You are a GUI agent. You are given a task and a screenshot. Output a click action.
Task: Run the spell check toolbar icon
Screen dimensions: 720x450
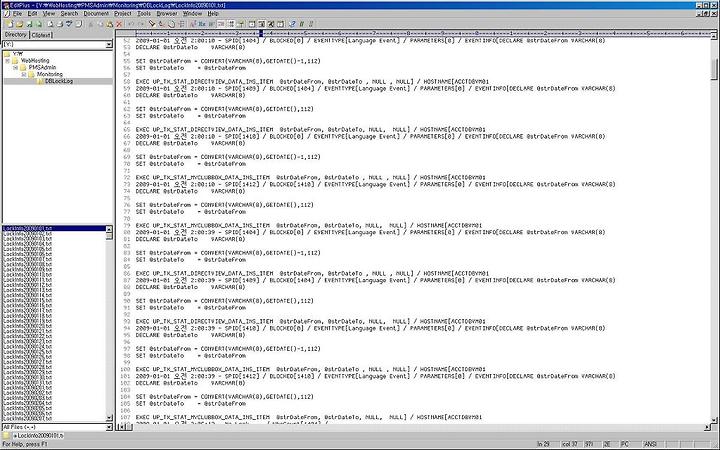69,24
